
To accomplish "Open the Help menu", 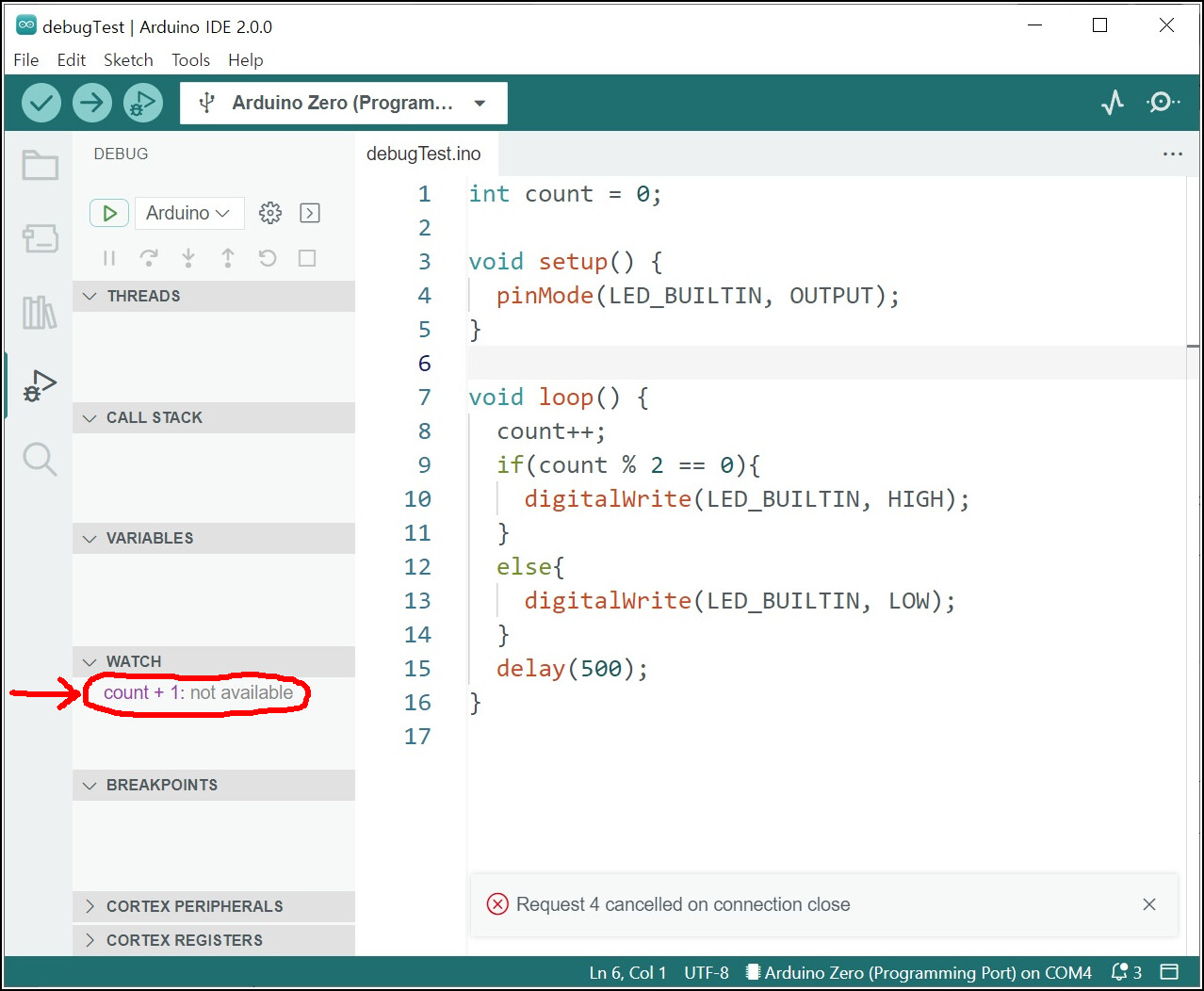I will (246, 60).
